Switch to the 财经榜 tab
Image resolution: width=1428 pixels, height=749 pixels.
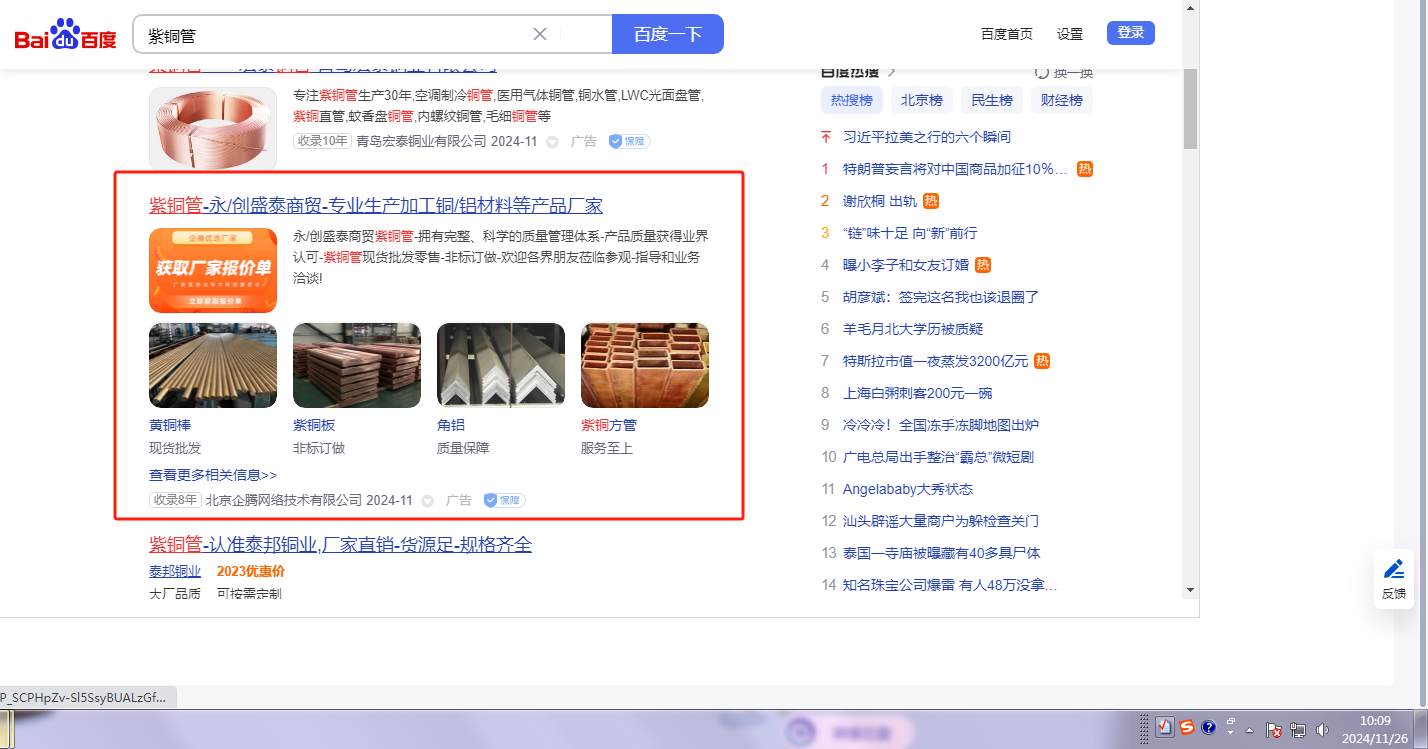1061,100
